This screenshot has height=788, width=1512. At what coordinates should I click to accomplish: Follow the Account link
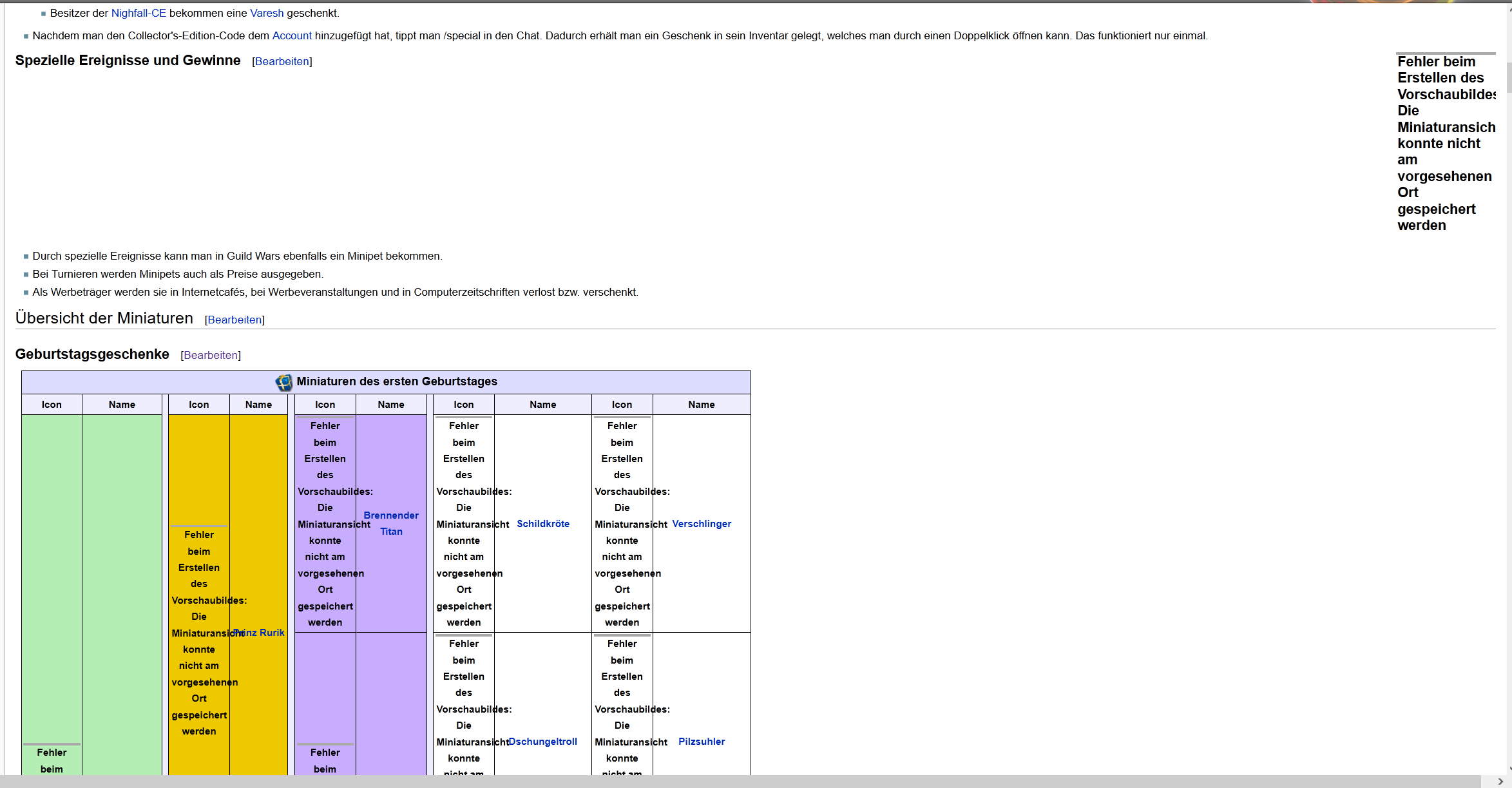pyautogui.click(x=292, y=35)
